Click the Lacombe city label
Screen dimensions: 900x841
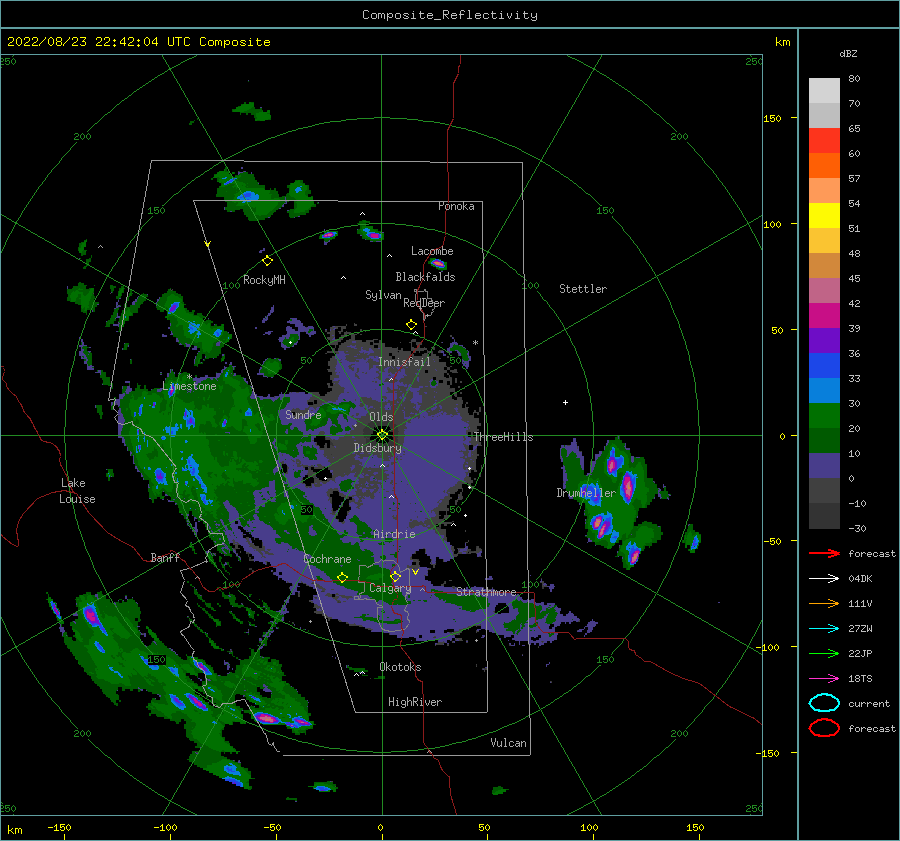[432, 251]
